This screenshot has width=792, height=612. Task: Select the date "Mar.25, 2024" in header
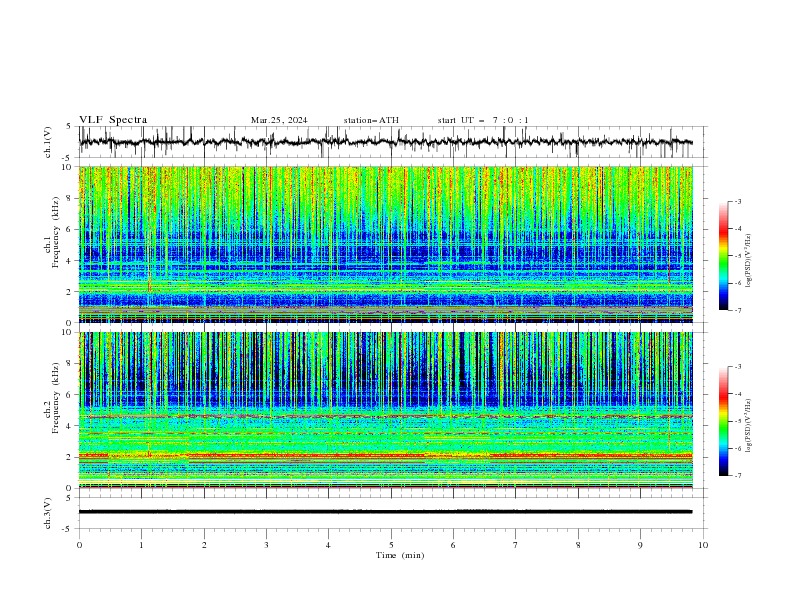click(x=279, y=120)
